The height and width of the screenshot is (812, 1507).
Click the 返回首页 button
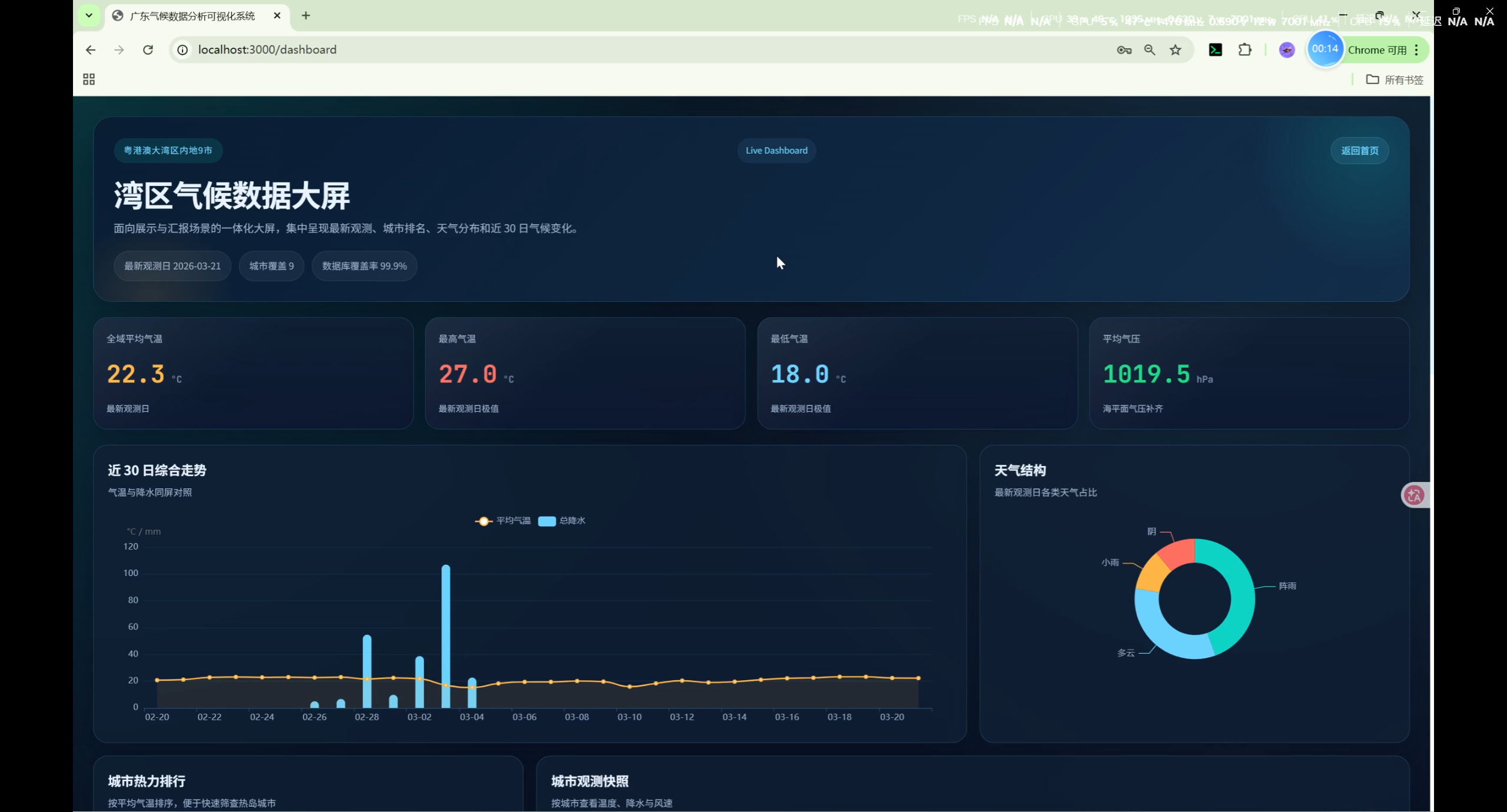(1359, 151)
